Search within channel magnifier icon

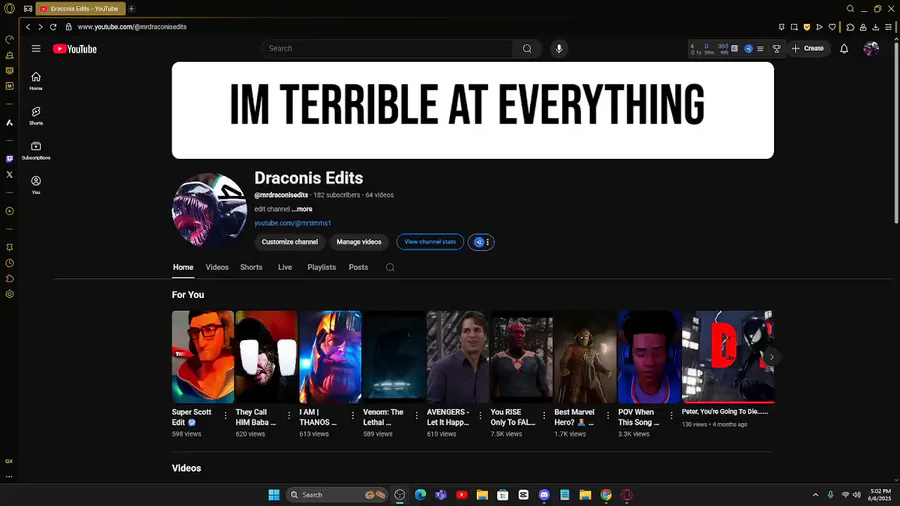point(390,267)
